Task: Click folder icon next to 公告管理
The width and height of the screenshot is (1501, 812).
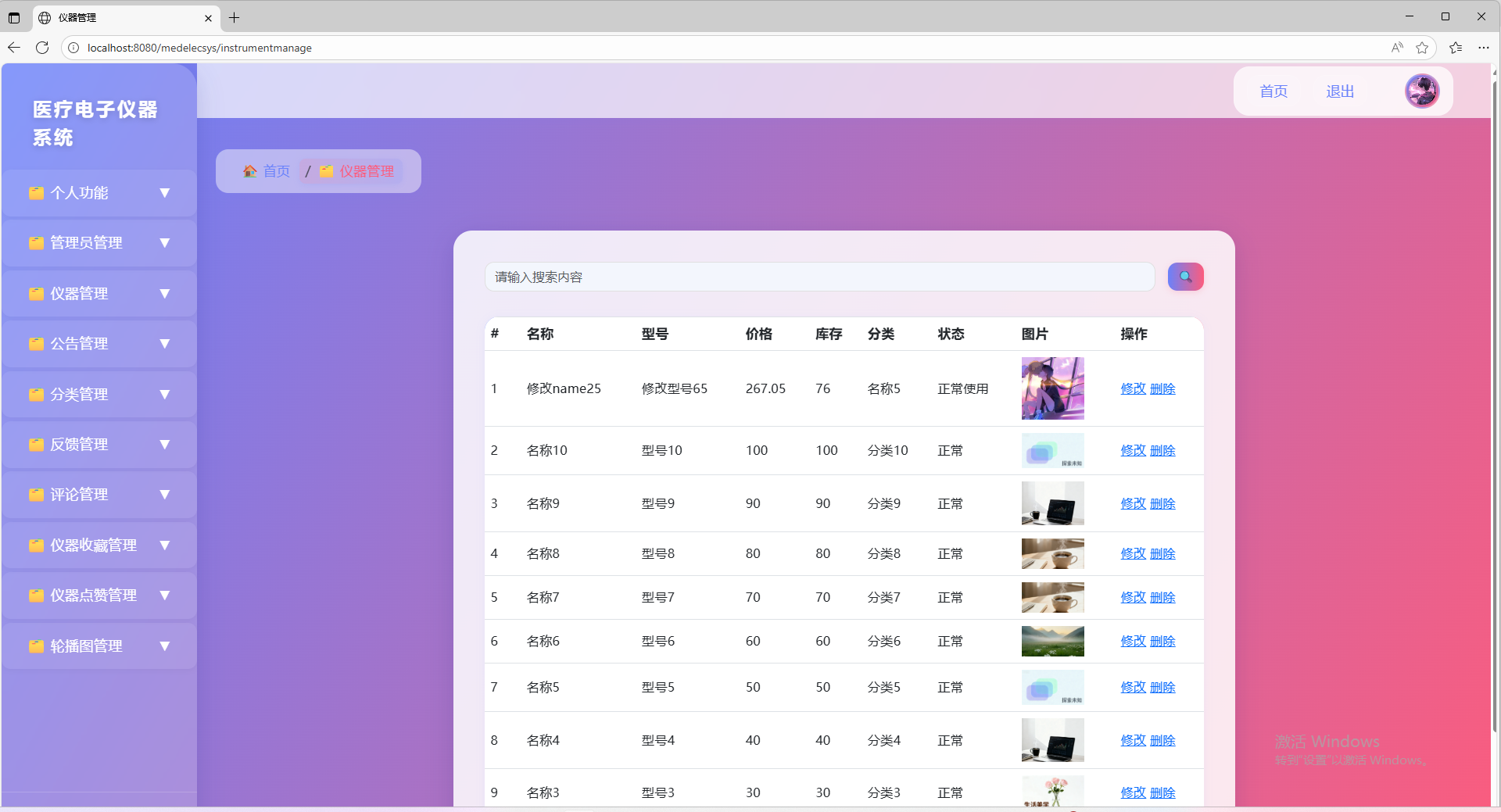Action: tap(36, 344)
